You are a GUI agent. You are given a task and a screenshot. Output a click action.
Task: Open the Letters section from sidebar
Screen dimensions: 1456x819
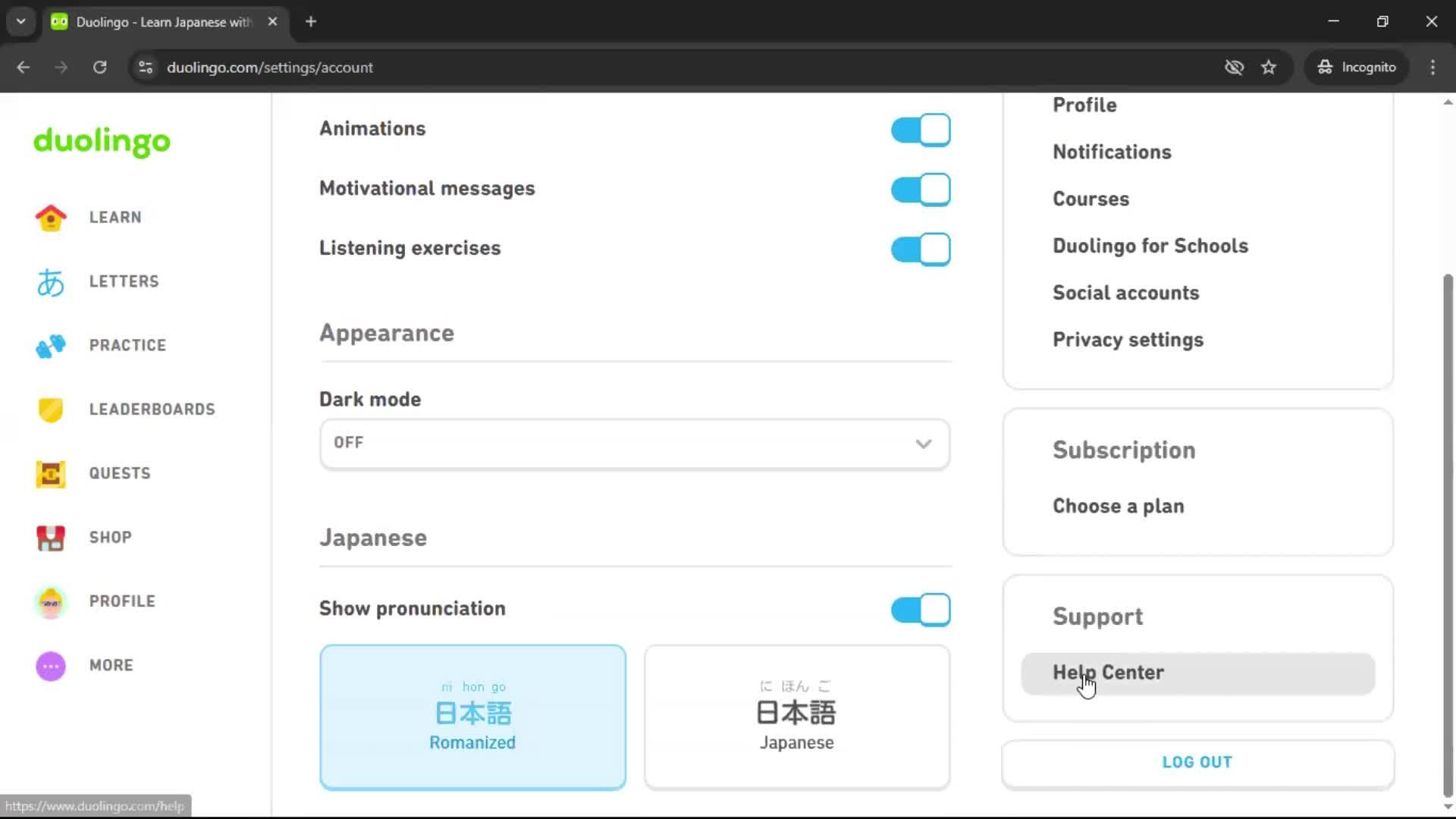coord(50,281)
